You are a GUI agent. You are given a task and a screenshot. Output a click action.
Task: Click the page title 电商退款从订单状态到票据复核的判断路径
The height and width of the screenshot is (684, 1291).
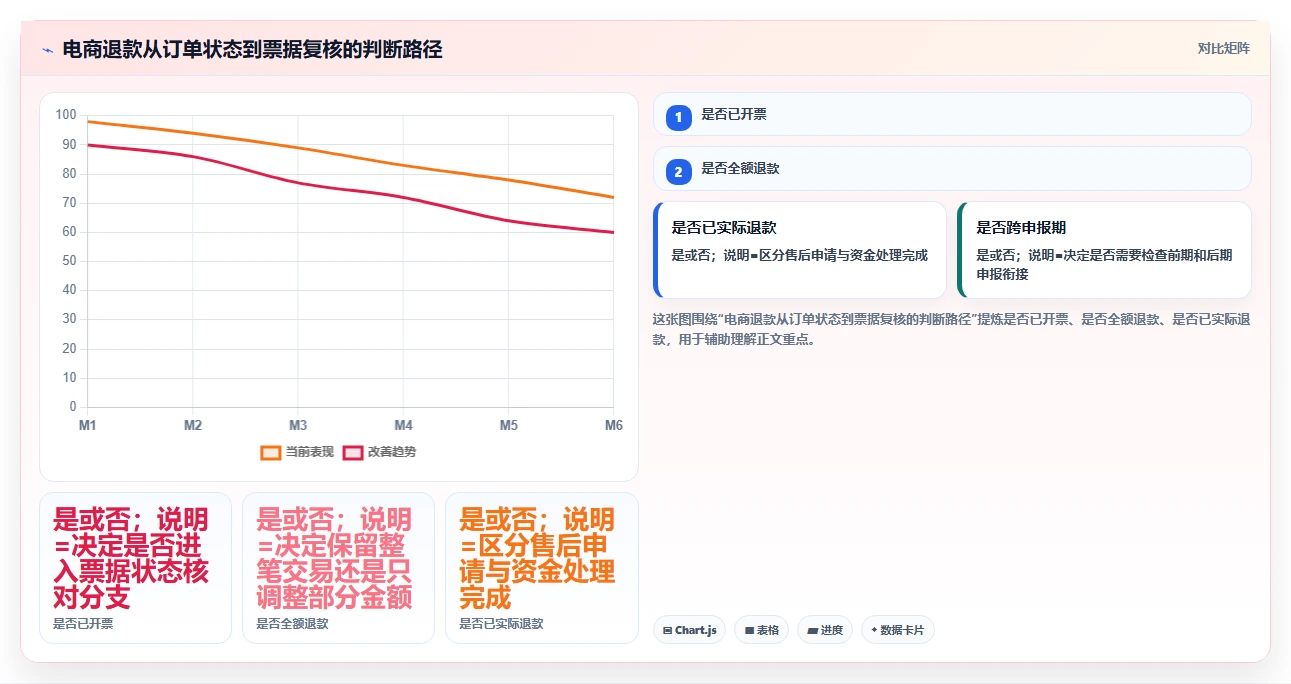252,49
